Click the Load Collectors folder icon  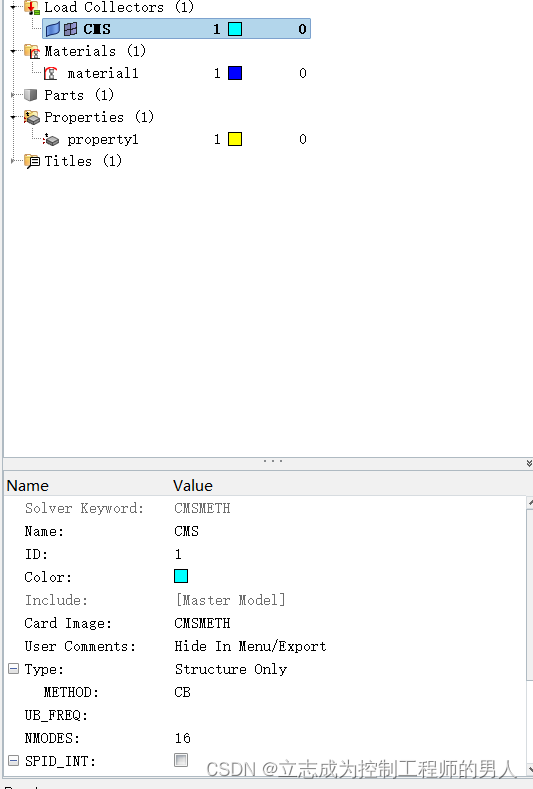tap(32, 7)
